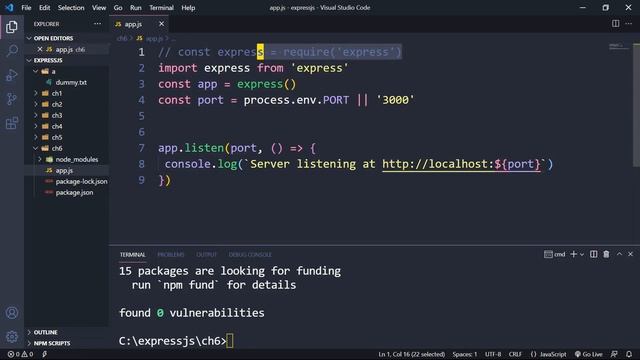Open the Extensions view
Image resolution: width=640 pixels, height=360 pixels.
tap(11, 123)
